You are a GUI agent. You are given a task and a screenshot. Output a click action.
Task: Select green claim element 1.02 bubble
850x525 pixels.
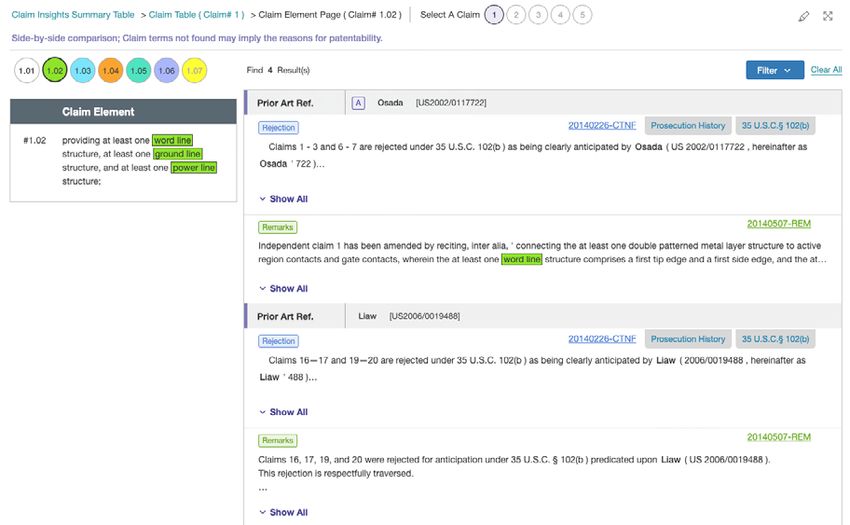(55, 71)
